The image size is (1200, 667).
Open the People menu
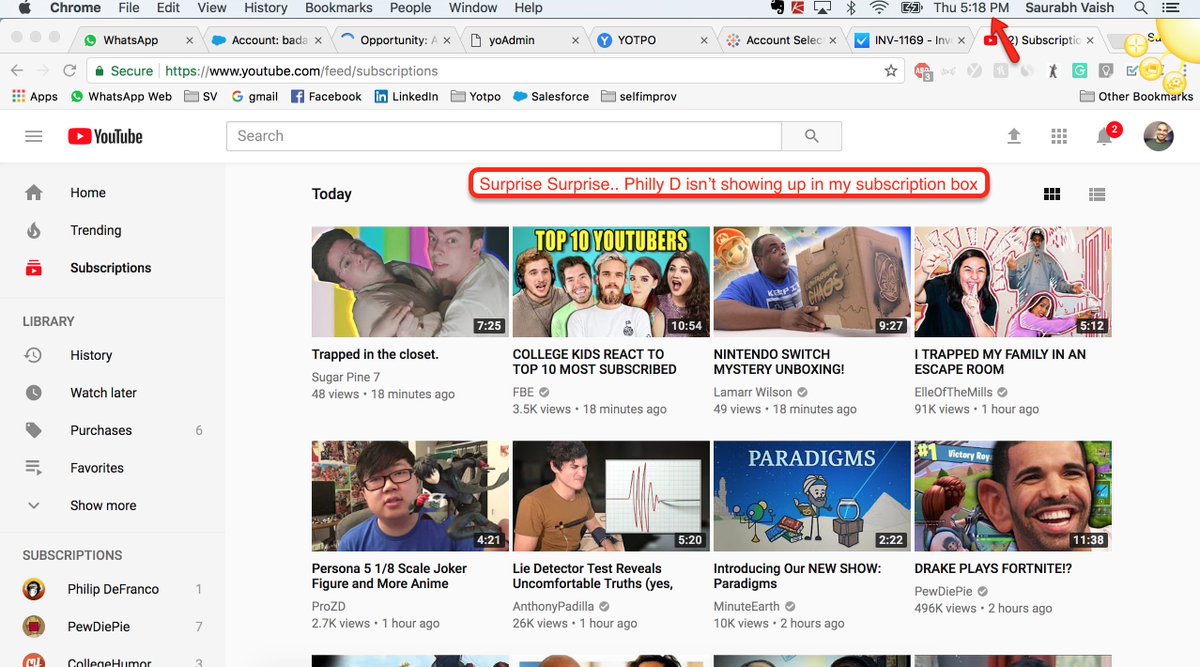point(411,8)
